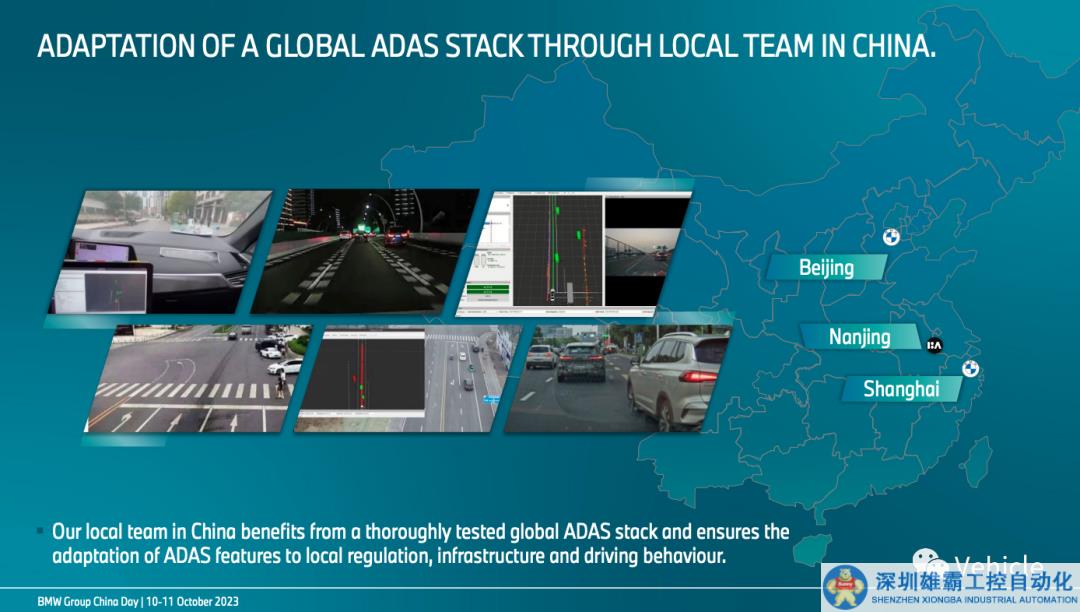The image size is (1080, 612).
Task: Open the traffic jam with white SUV thumbnail
Action: [618, 378]
